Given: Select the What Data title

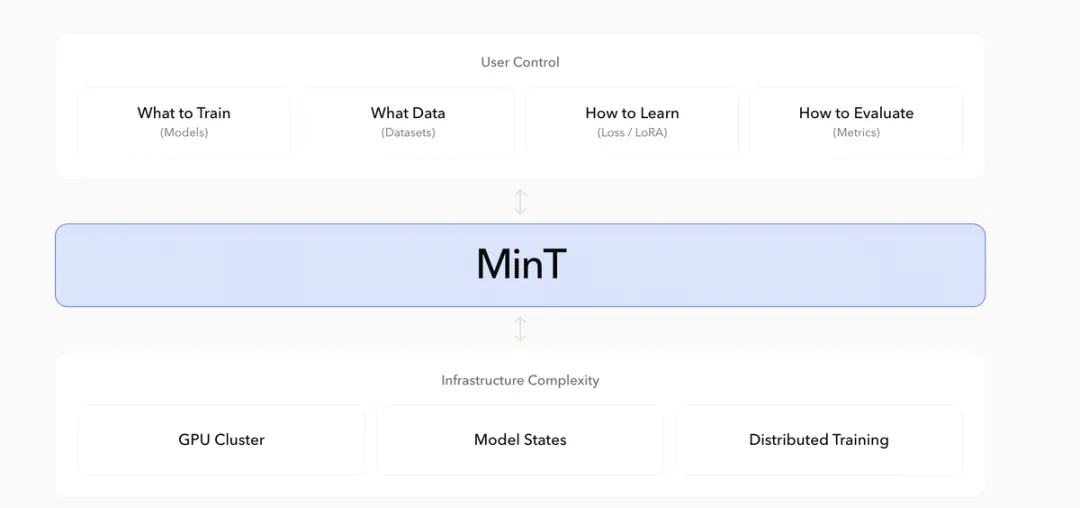Looking at the screenshot, I should click(x=408, y=113).
